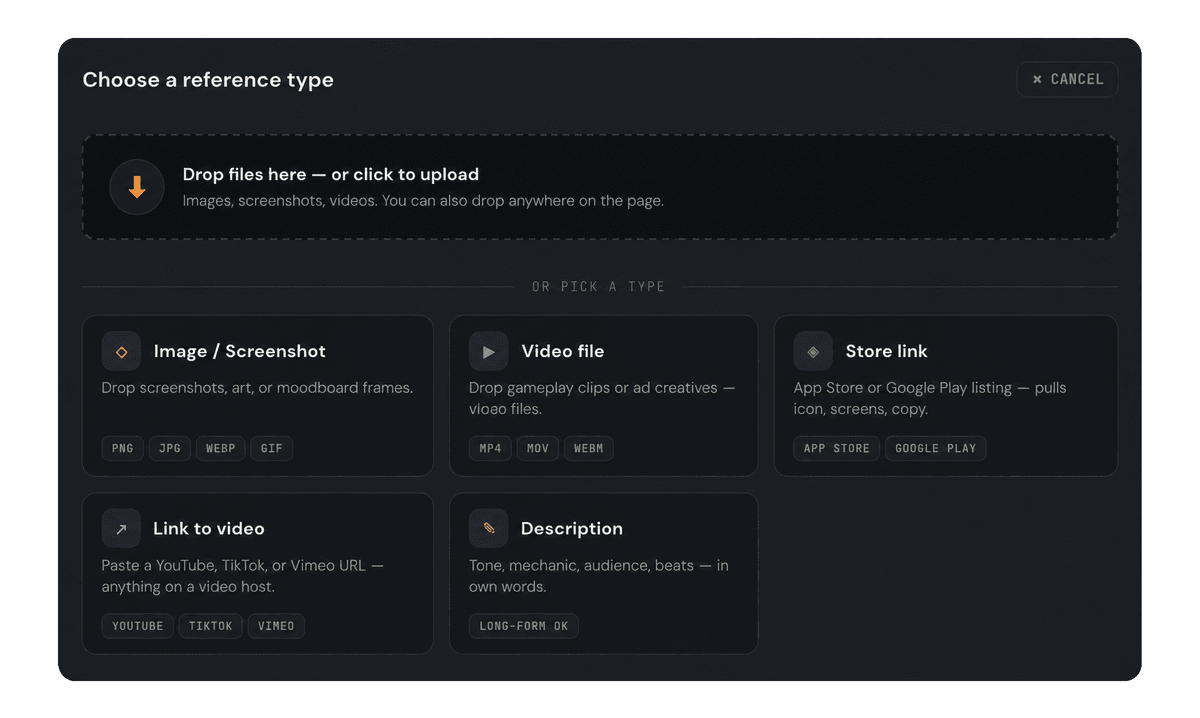Choose the Video file card title
This screenshot has height=718, width=1200.
click(563, 351)
